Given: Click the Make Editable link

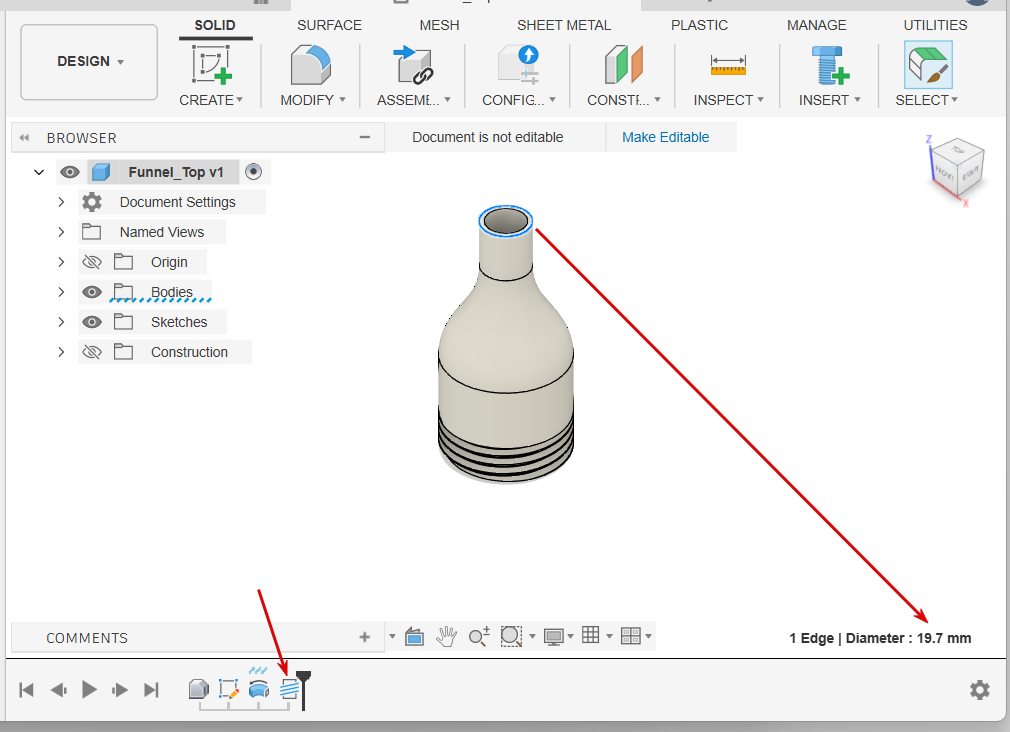Looking at the screenshot, I should point(665,137).
